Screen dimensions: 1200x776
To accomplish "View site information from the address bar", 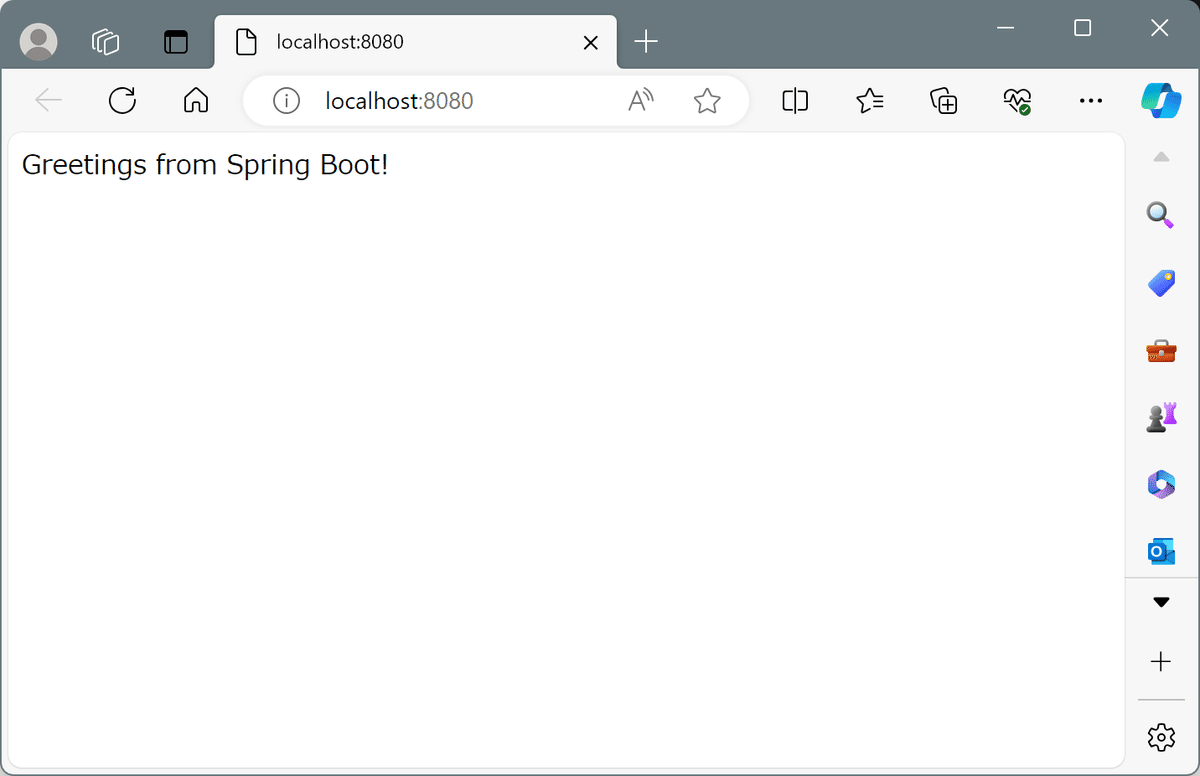I will 286,100.
